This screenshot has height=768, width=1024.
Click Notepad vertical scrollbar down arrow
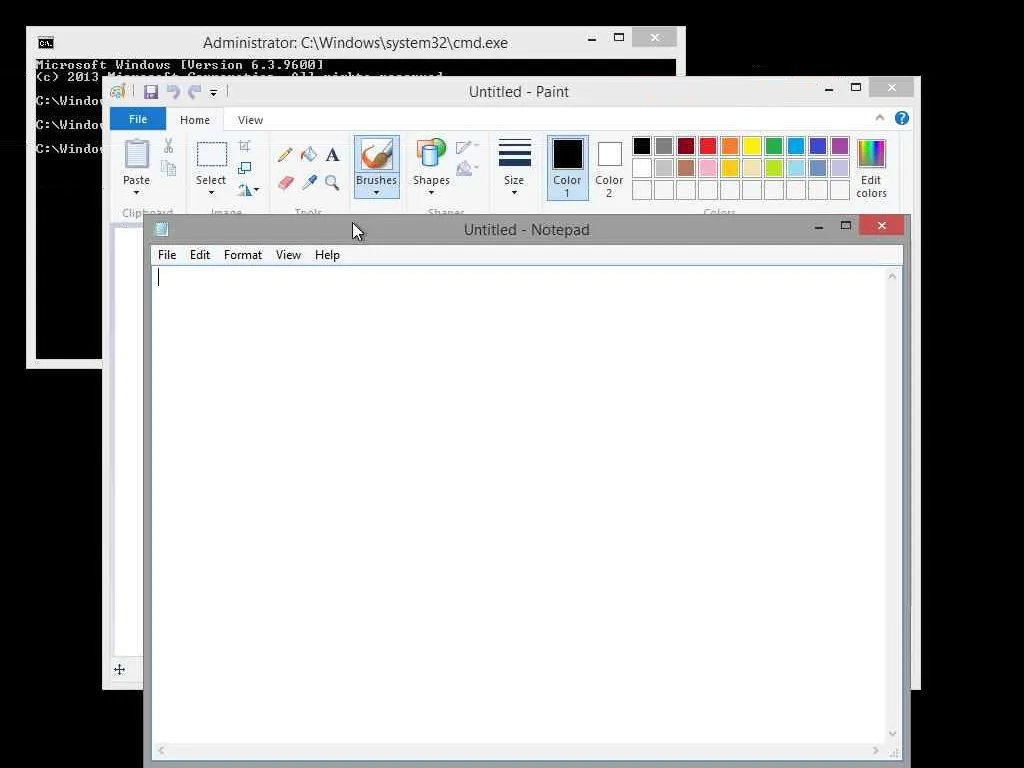[893, 734]
